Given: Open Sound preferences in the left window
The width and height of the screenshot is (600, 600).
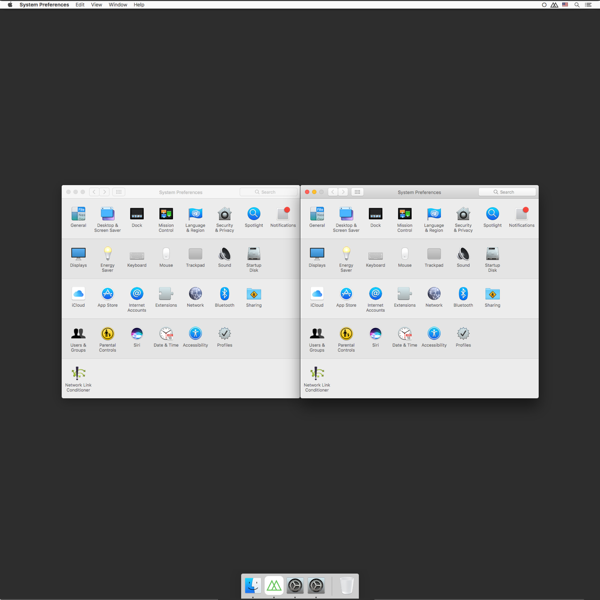Looking at the screenshot, I should coord(225,257).
